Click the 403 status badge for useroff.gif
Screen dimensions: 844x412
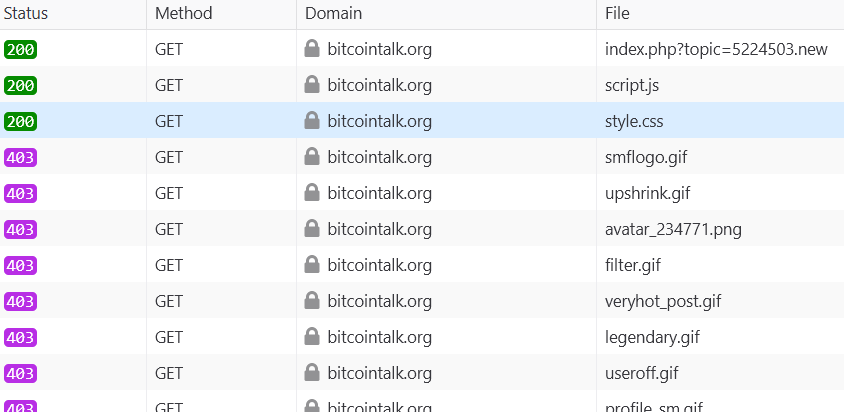click(20, 374)
